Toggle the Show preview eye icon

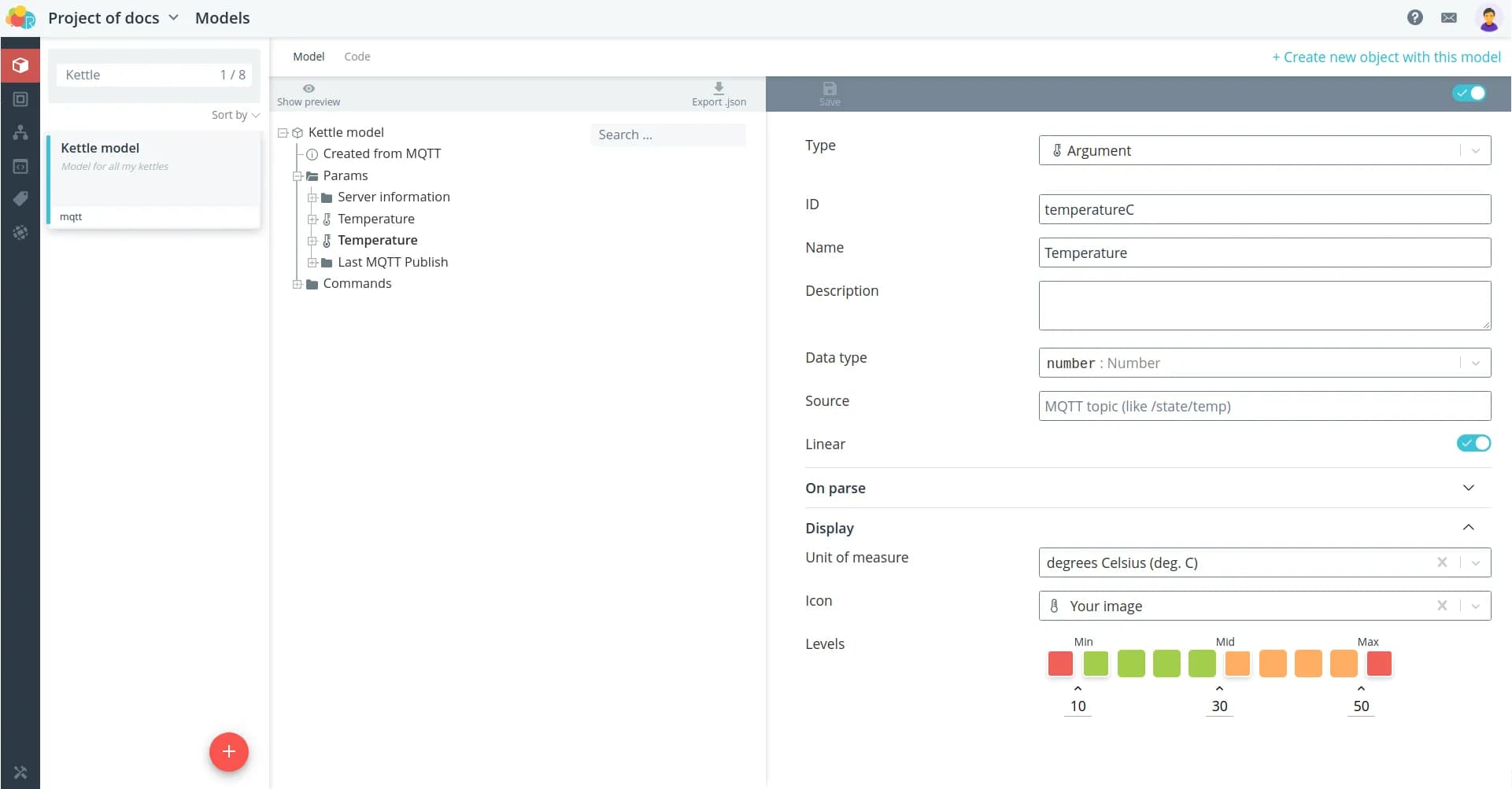tap(309, 89)
